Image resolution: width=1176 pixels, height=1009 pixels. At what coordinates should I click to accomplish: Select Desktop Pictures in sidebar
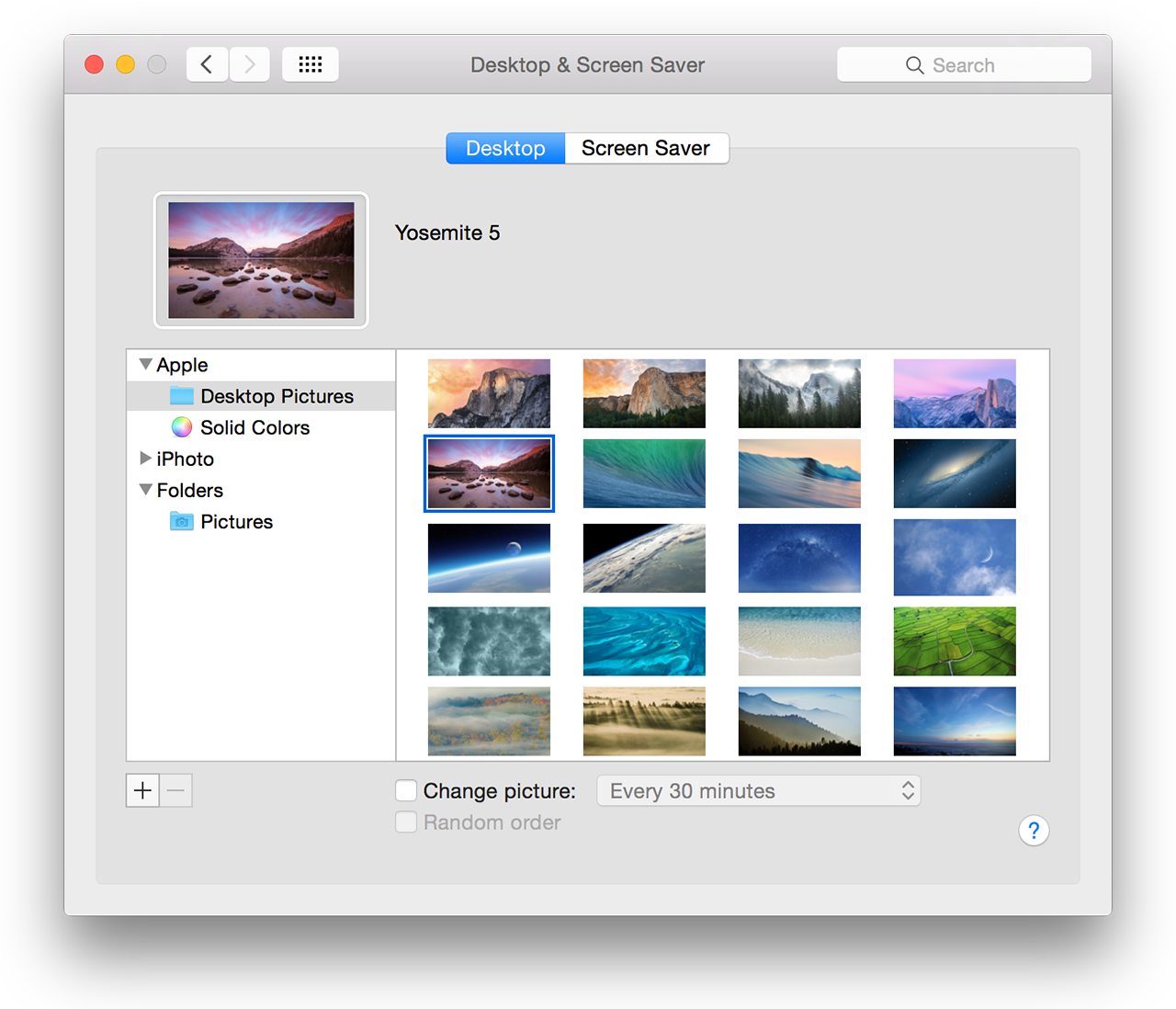point(261,396)
